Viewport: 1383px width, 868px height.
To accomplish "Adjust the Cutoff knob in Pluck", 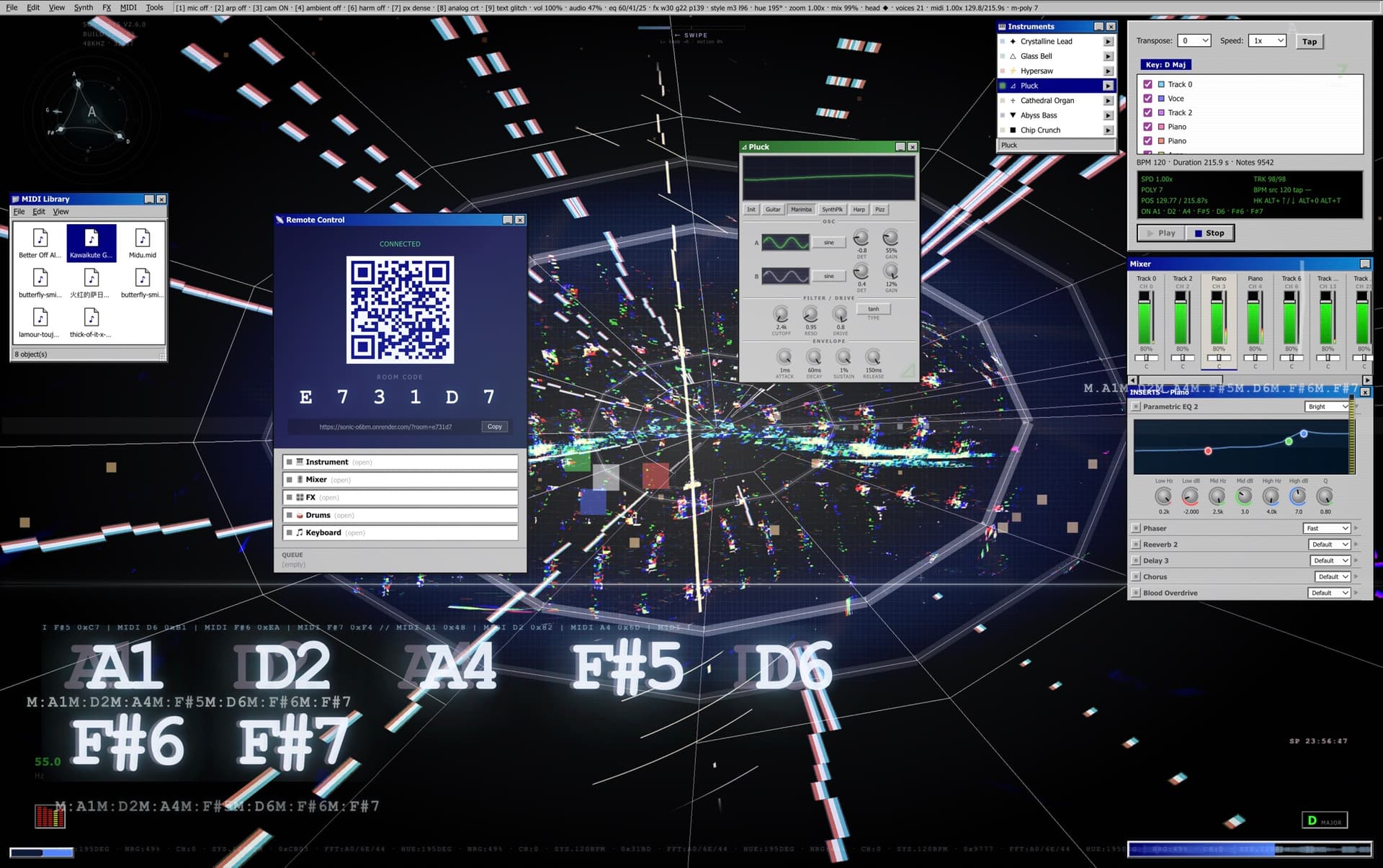I will point(782,316).
